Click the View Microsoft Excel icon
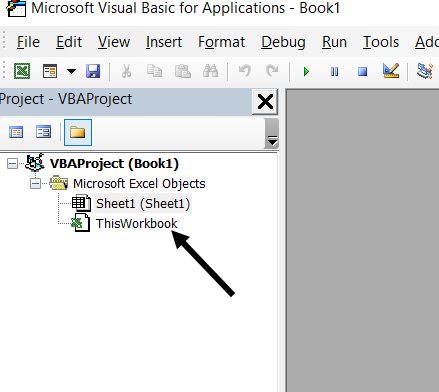 (22, 71)
